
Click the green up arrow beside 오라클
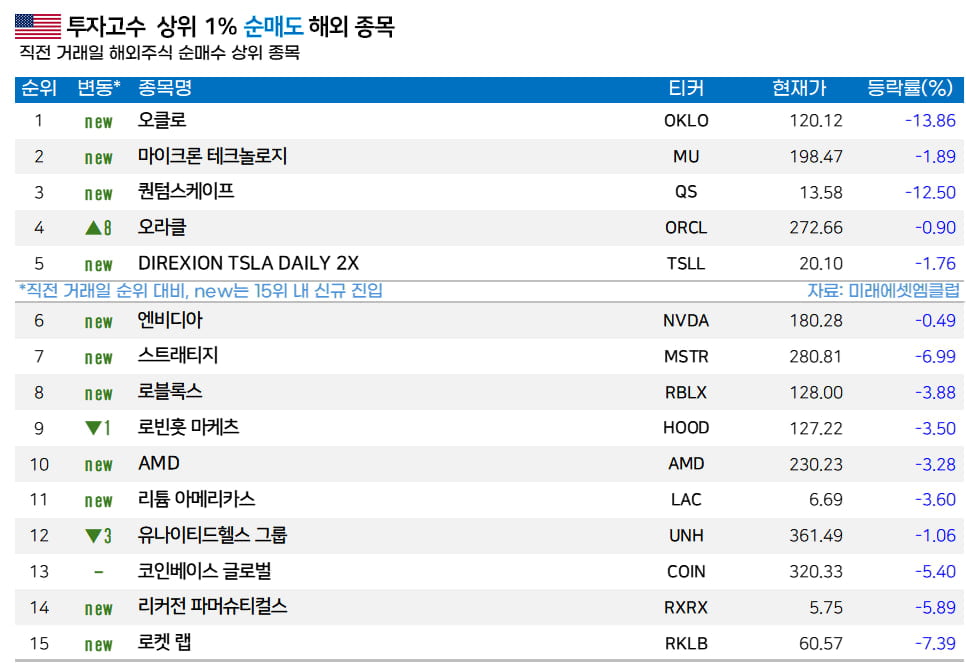coord(93,228)
